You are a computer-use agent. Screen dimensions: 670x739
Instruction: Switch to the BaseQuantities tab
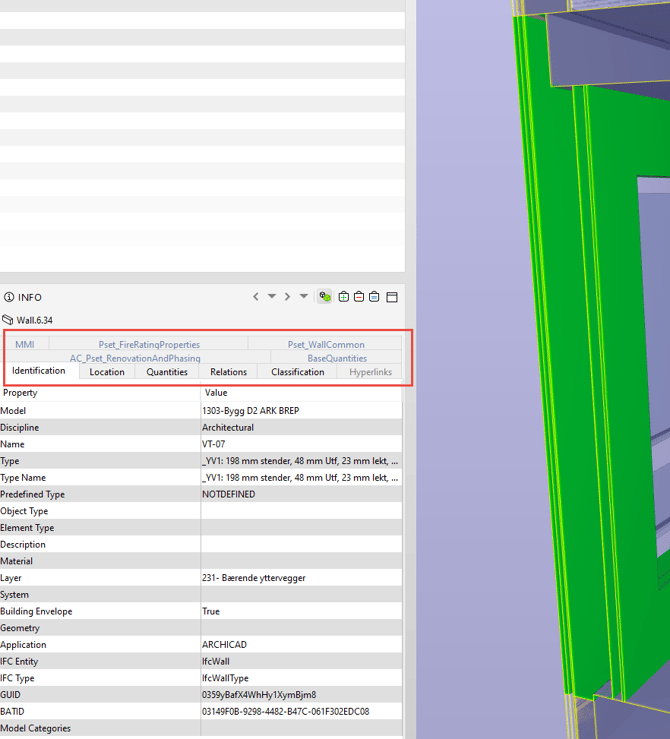tap(337, 358)
